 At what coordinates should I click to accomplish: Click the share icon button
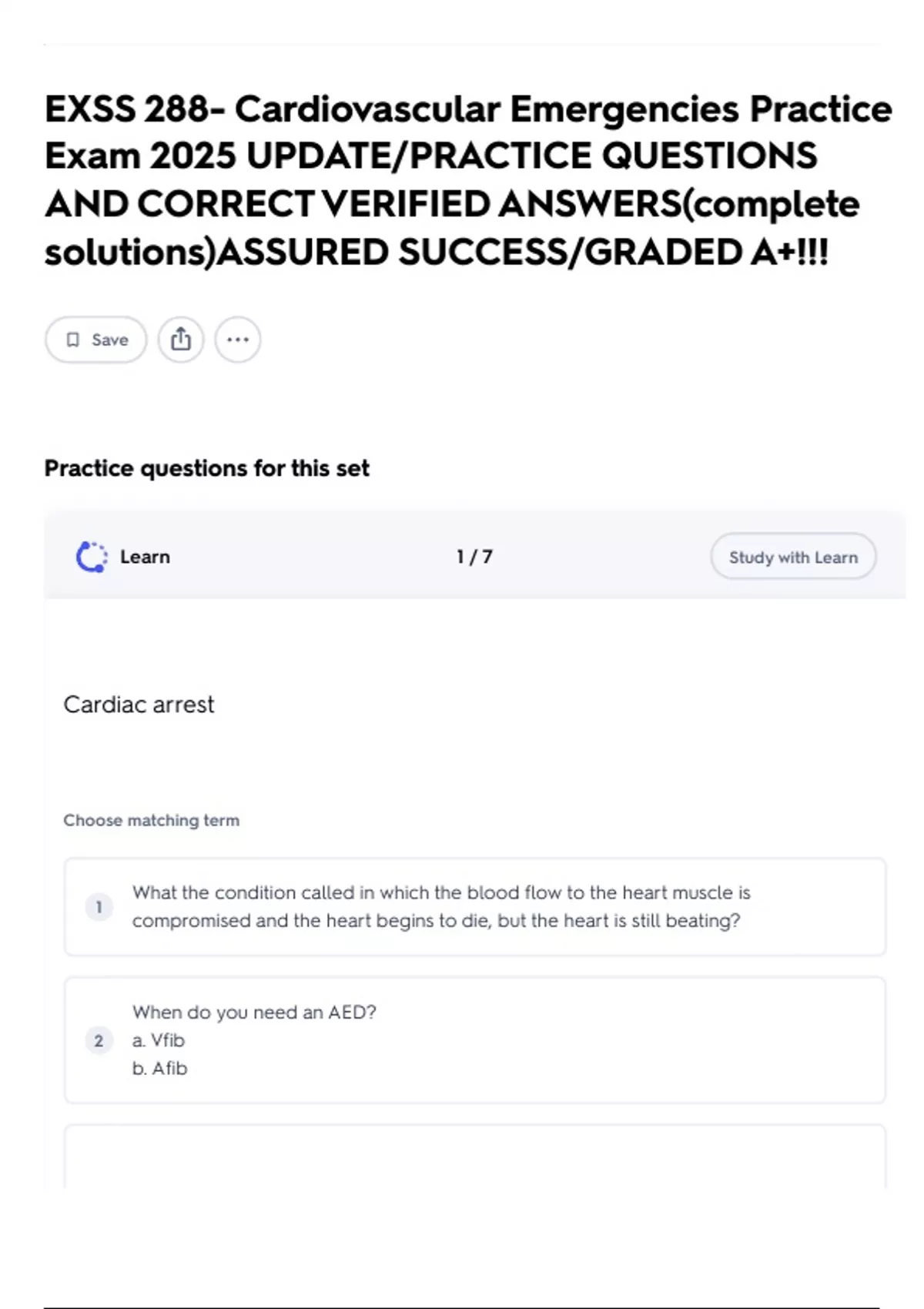[181, 340]
